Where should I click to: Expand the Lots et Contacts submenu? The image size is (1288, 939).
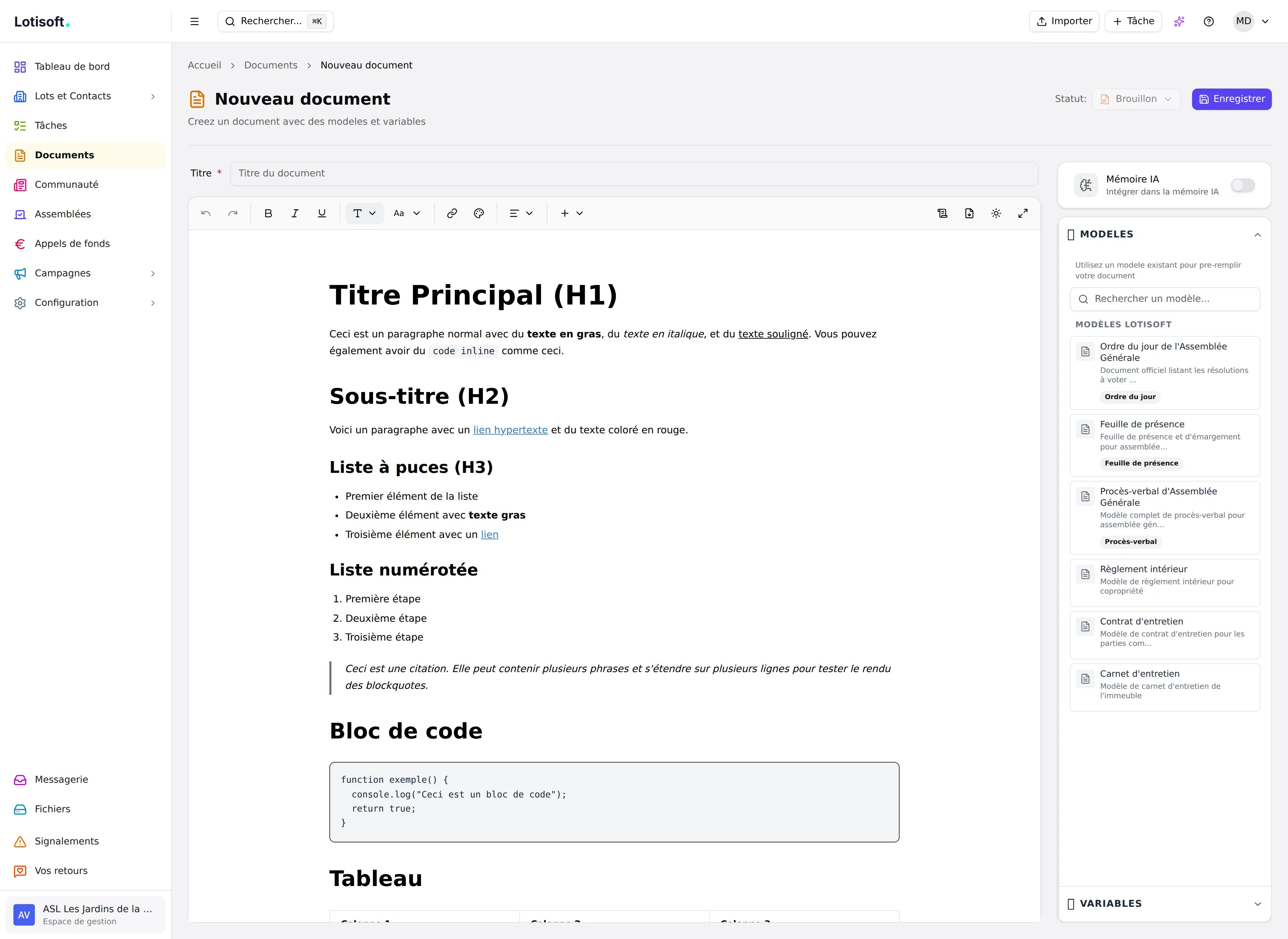(152, 97)
